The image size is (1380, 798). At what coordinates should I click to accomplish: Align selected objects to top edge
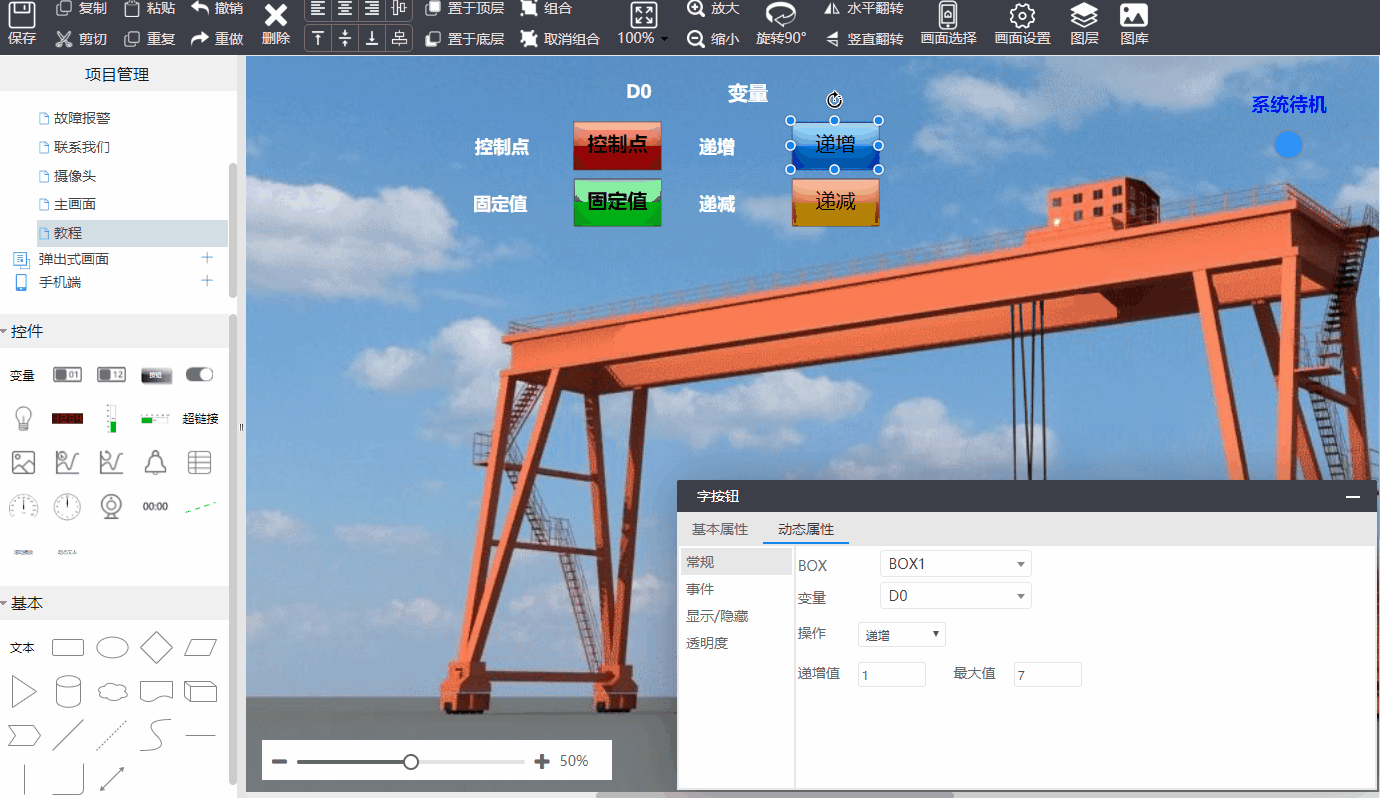[x=318, y=38]
